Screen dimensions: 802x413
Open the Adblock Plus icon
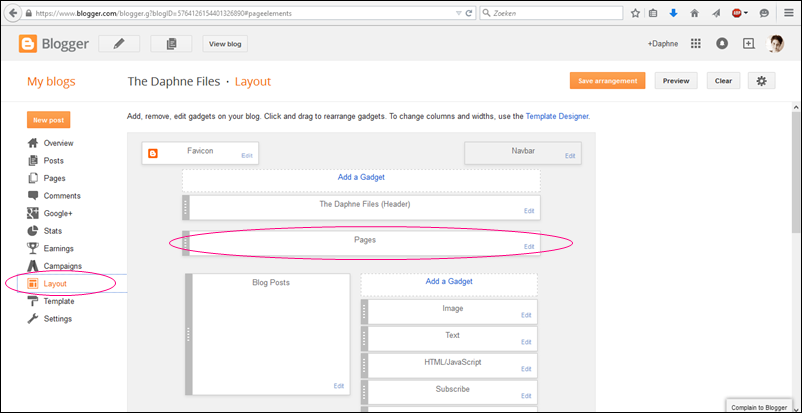point(737,13)
